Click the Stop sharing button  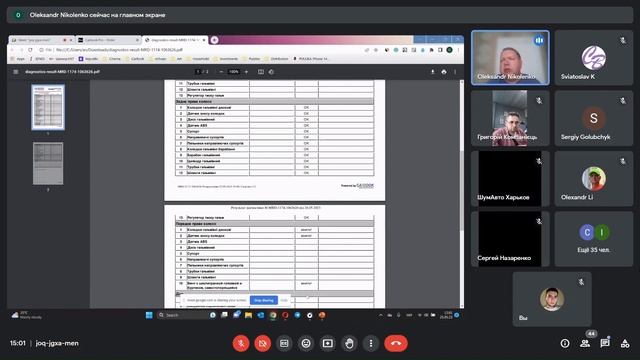pyautogui.click(x=264, y=300)
